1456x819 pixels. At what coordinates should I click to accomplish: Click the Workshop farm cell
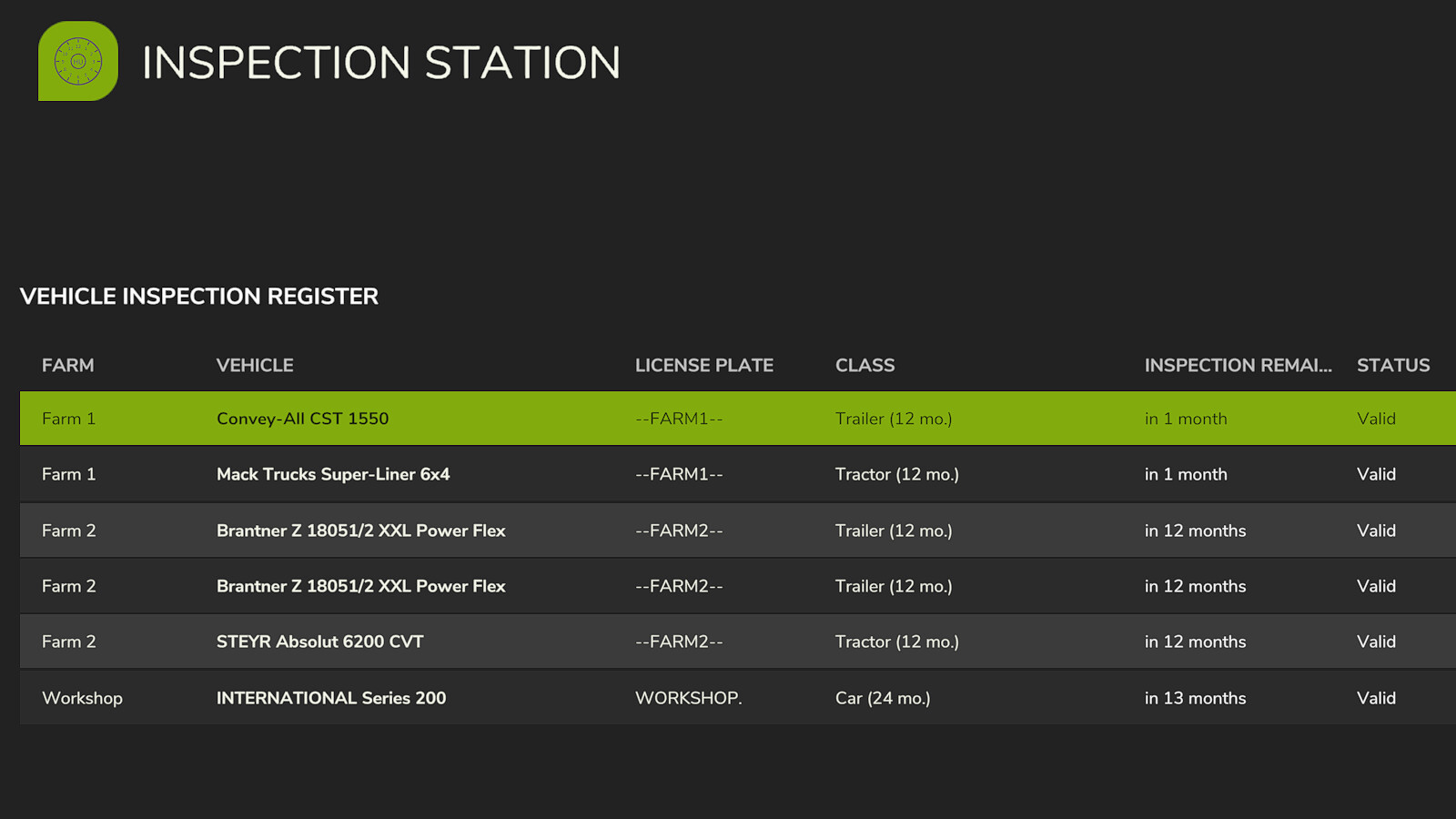82,698
